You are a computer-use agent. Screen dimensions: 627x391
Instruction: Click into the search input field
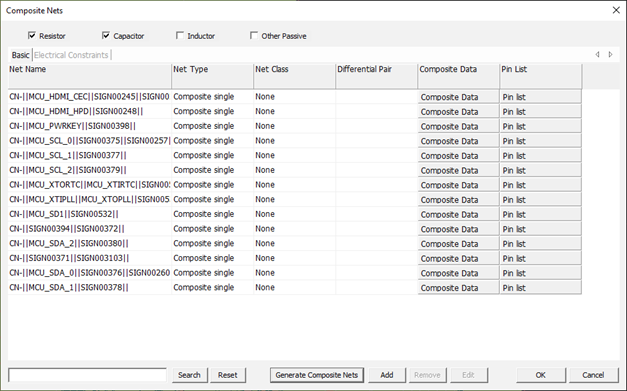pos(87,375)
